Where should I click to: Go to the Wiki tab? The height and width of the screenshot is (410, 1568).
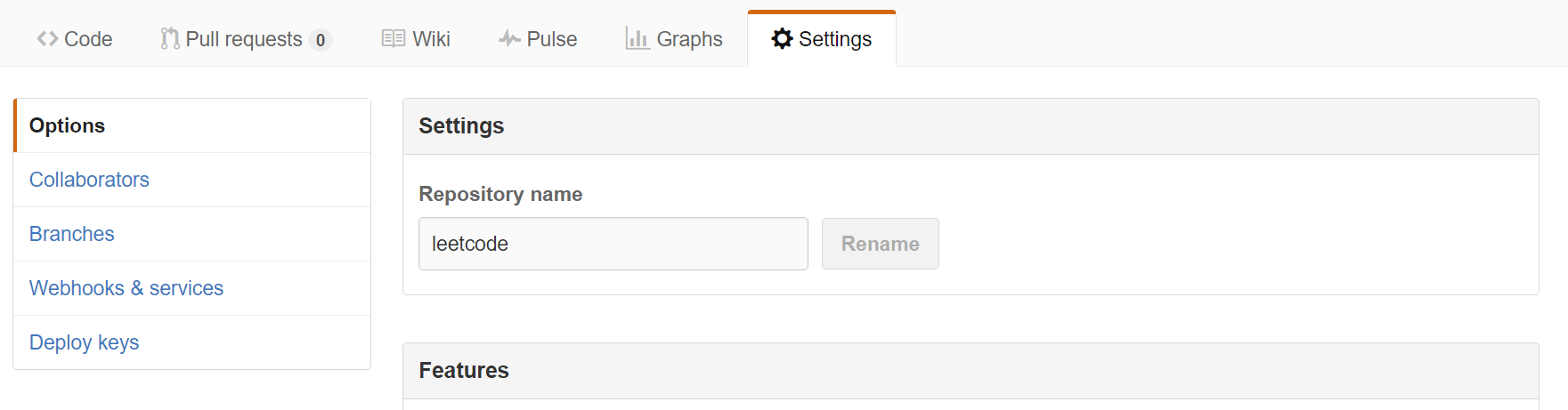[x=416, y=39]
